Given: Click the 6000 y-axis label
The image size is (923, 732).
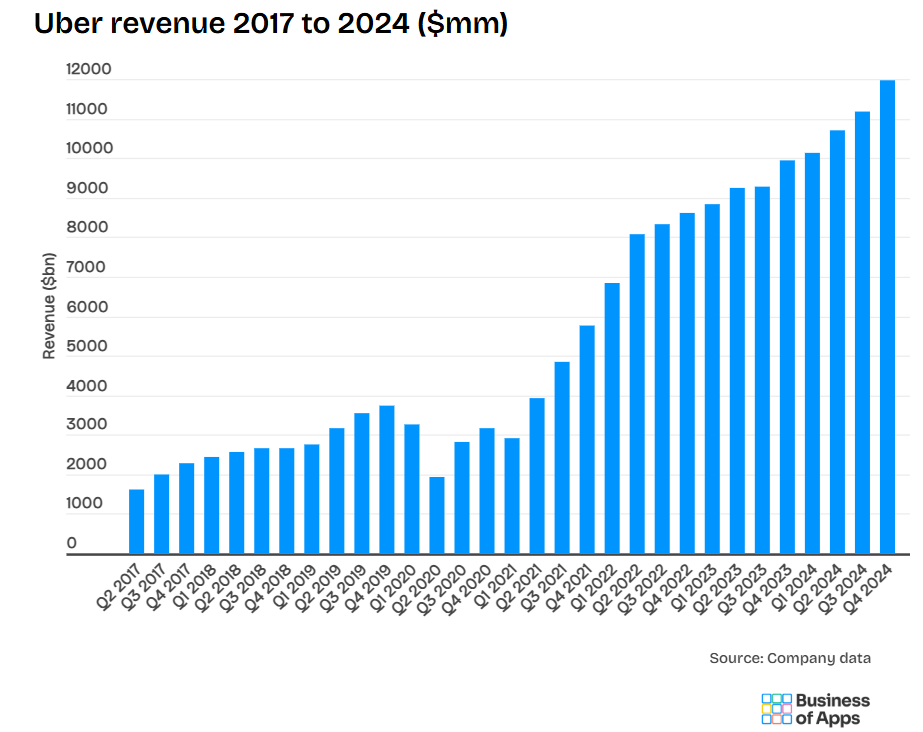Looking at the screenshot, I should (87, 307).
